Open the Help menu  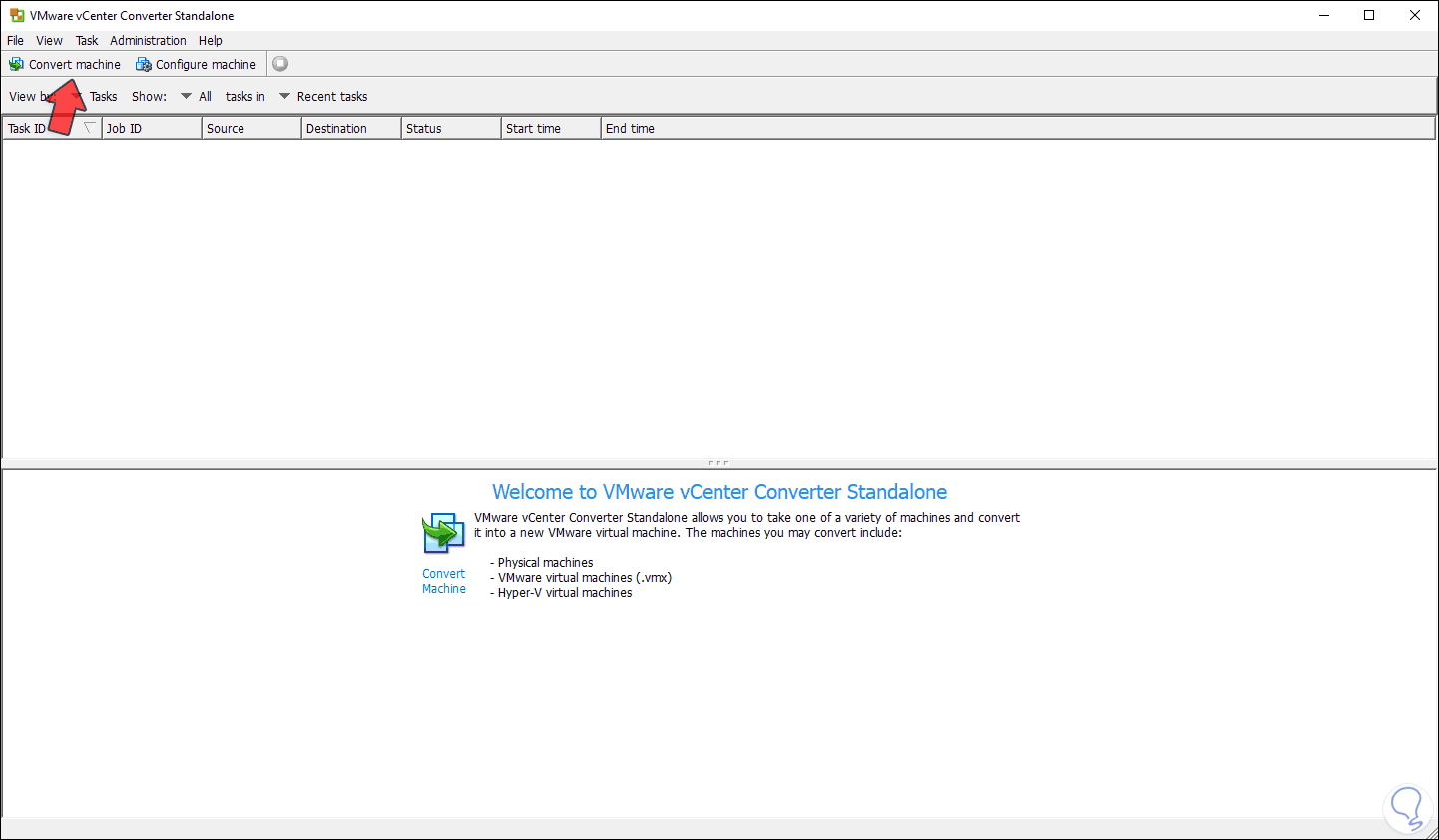210,41
